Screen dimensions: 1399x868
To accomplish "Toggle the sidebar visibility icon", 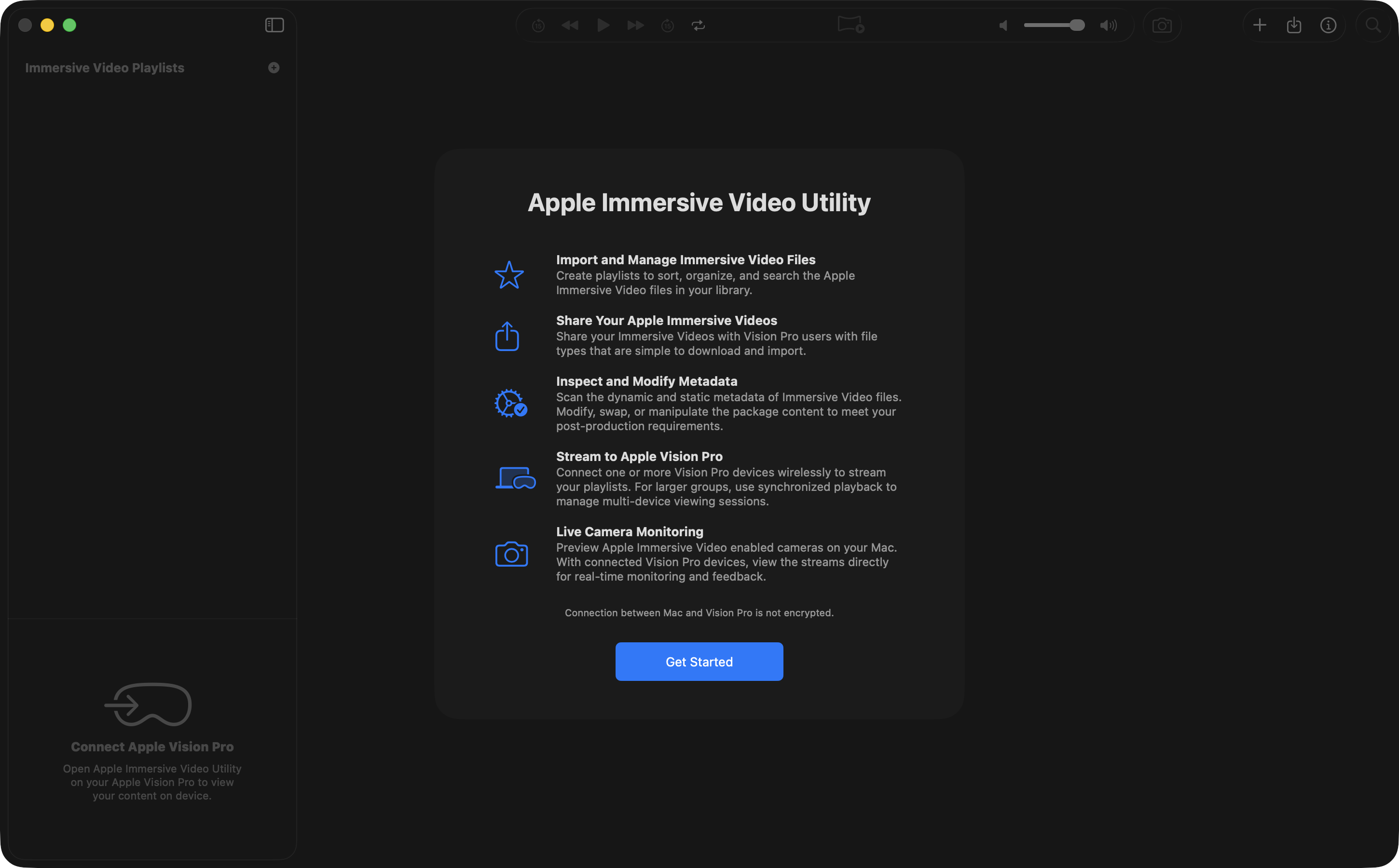I will 274,25.
